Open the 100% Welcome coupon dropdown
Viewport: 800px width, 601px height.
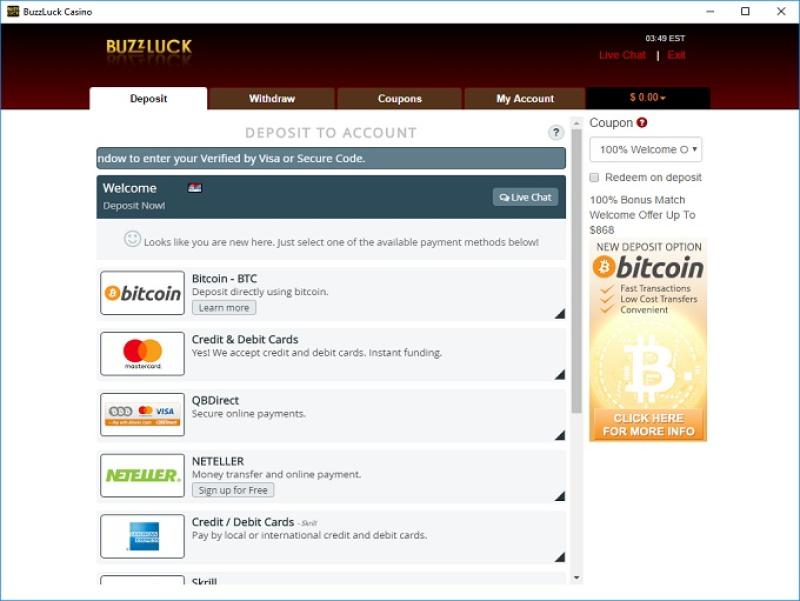pyautogui.click(x=645, y=150)
